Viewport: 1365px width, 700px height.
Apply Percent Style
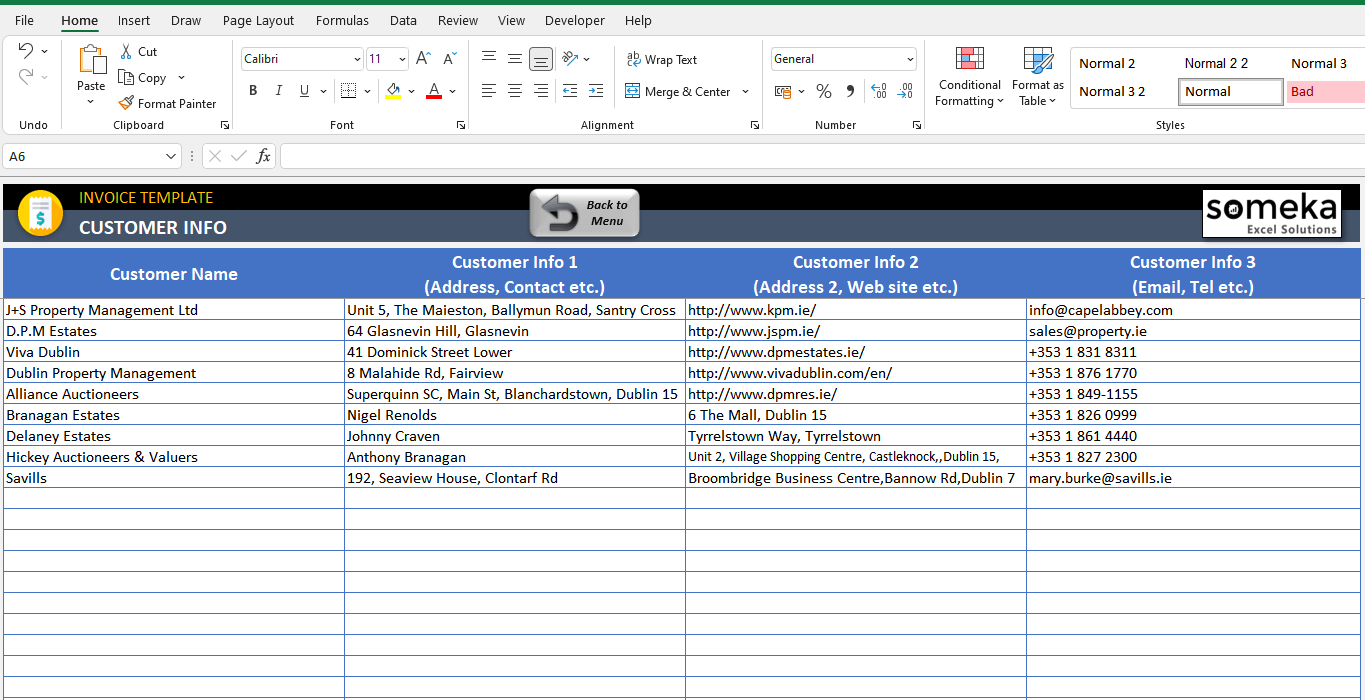click(x=824, y=91)
